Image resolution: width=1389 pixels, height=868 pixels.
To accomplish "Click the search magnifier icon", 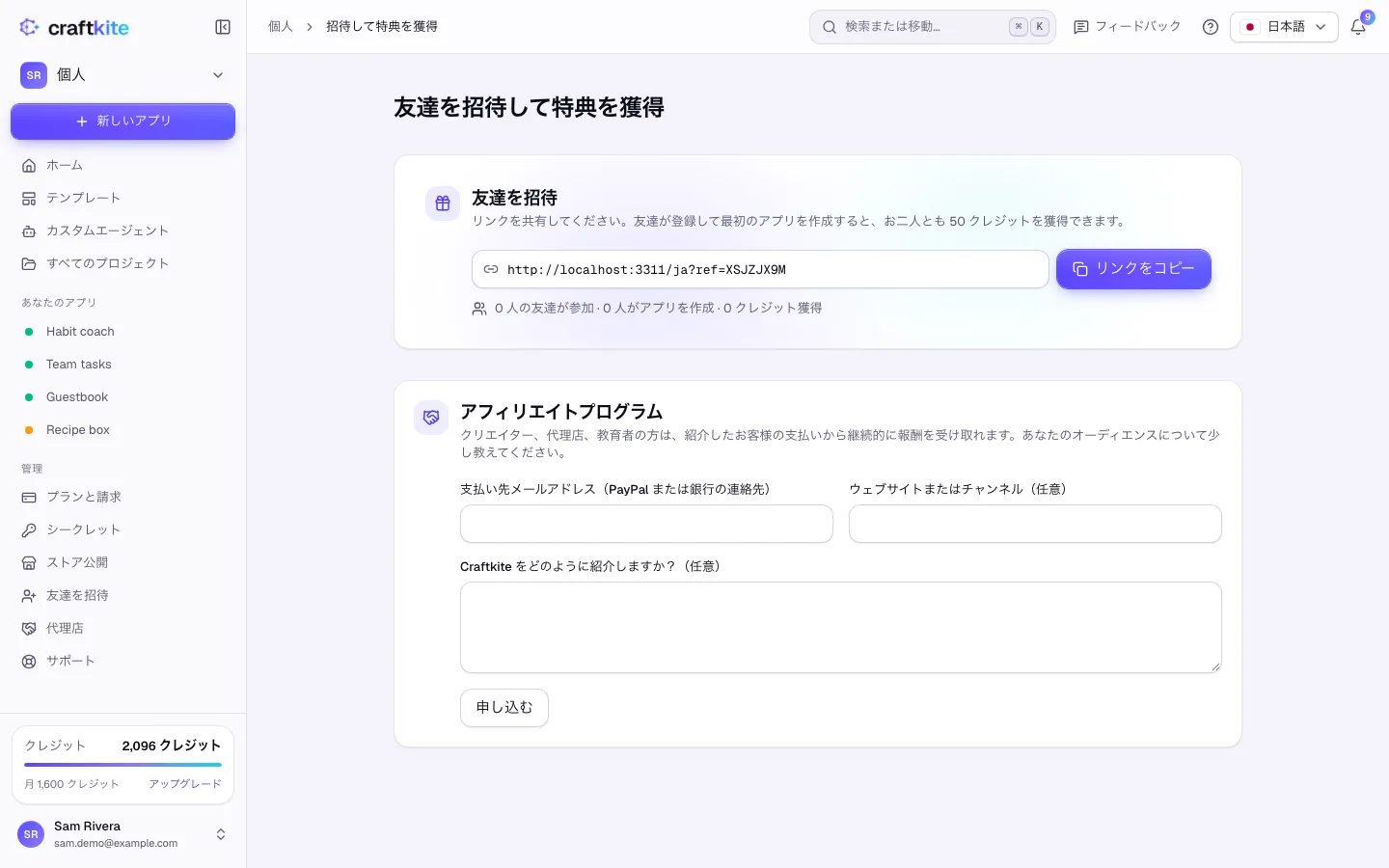I will pyautogui.click(x=830, y=27).
